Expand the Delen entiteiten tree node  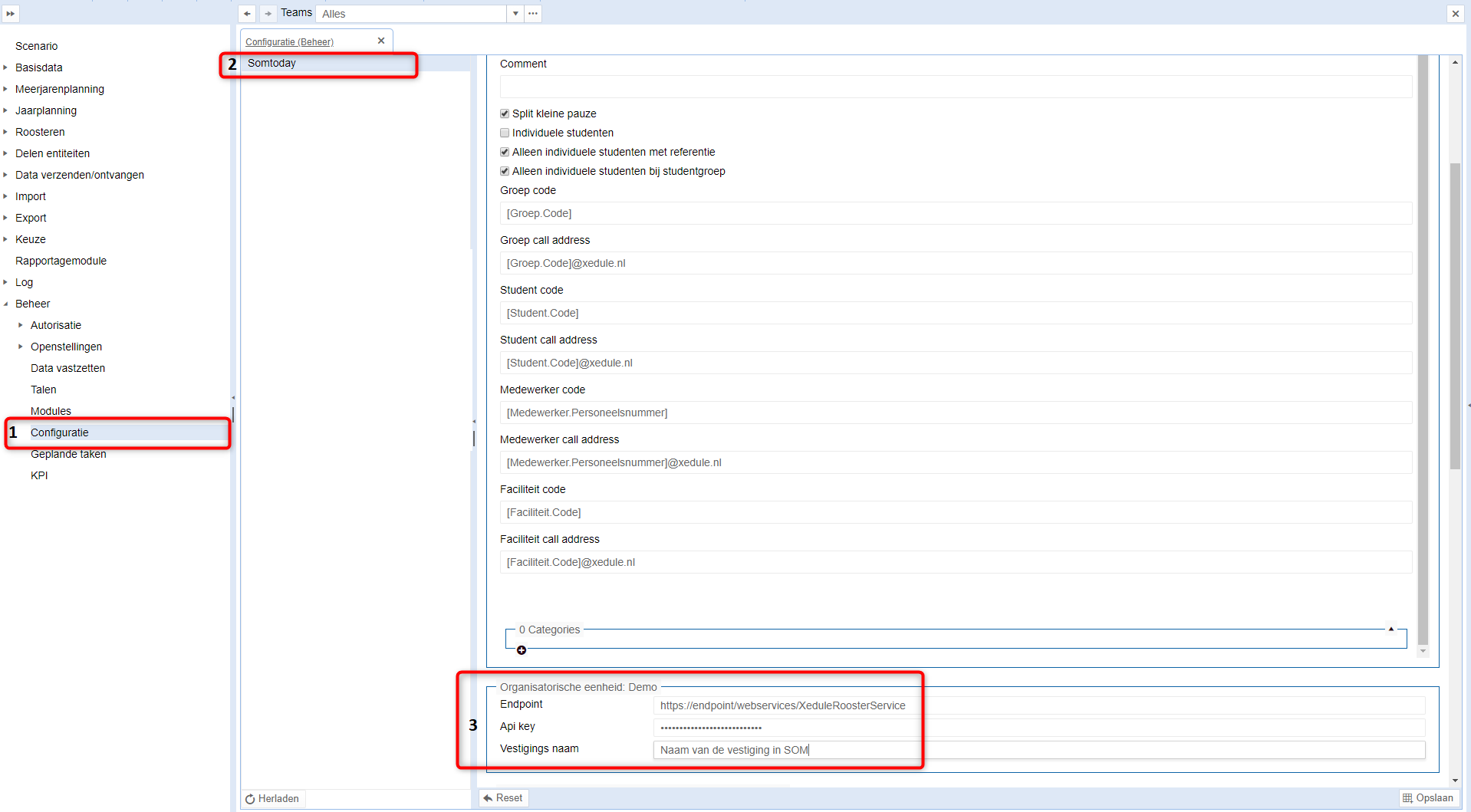coord(5,153)
